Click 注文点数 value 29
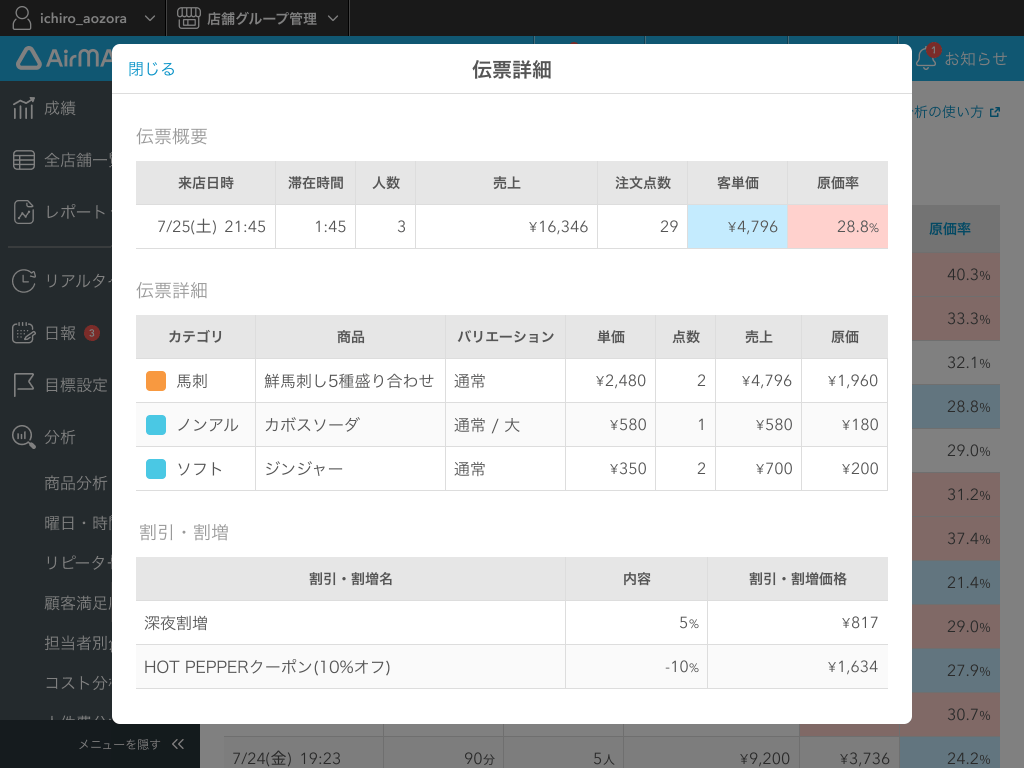Screen dimensions: 1024x768 (669, 227)
